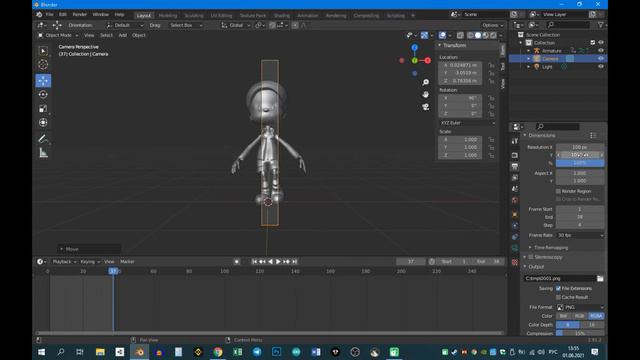Switch to the Sculpting workspace tab
Screen dimensions: 640x360
(x=194, y=16)
